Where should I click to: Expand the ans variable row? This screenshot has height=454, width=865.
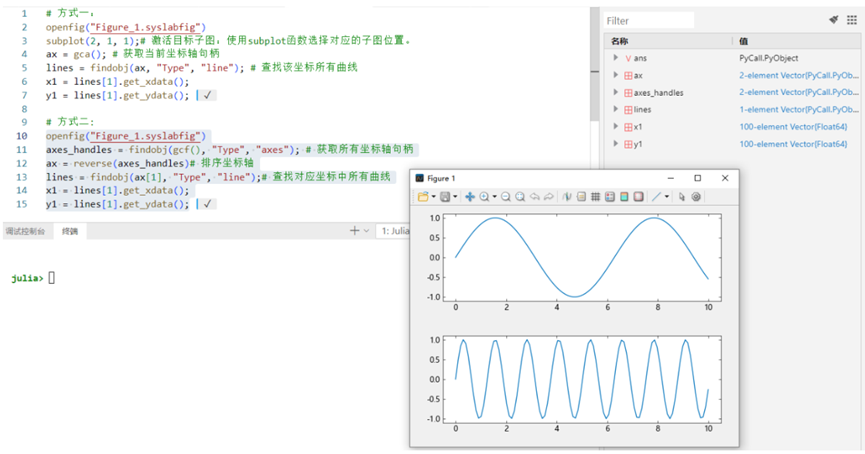pos(616,57)
